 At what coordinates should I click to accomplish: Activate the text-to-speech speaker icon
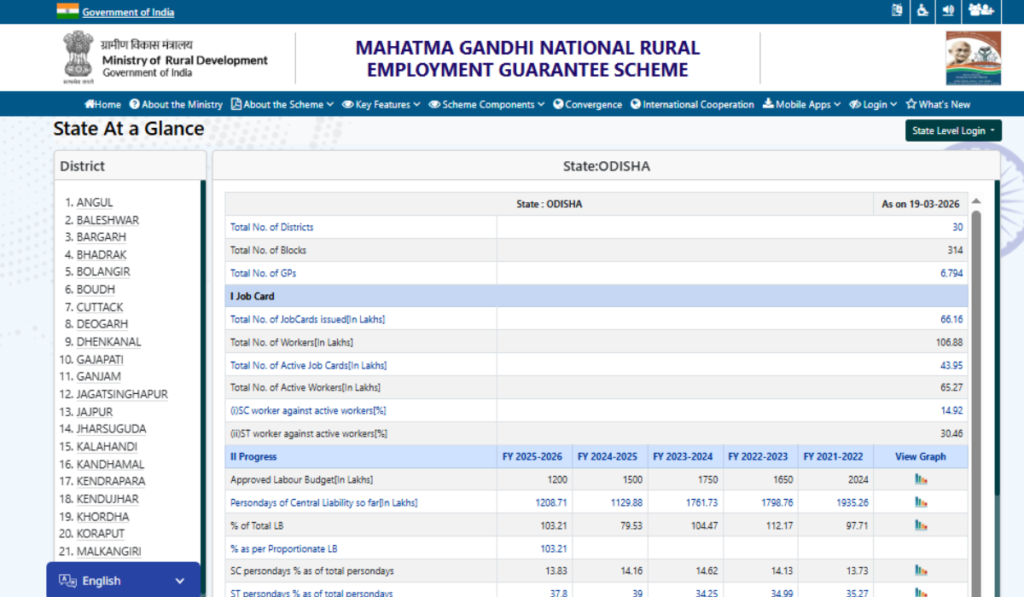947,11
